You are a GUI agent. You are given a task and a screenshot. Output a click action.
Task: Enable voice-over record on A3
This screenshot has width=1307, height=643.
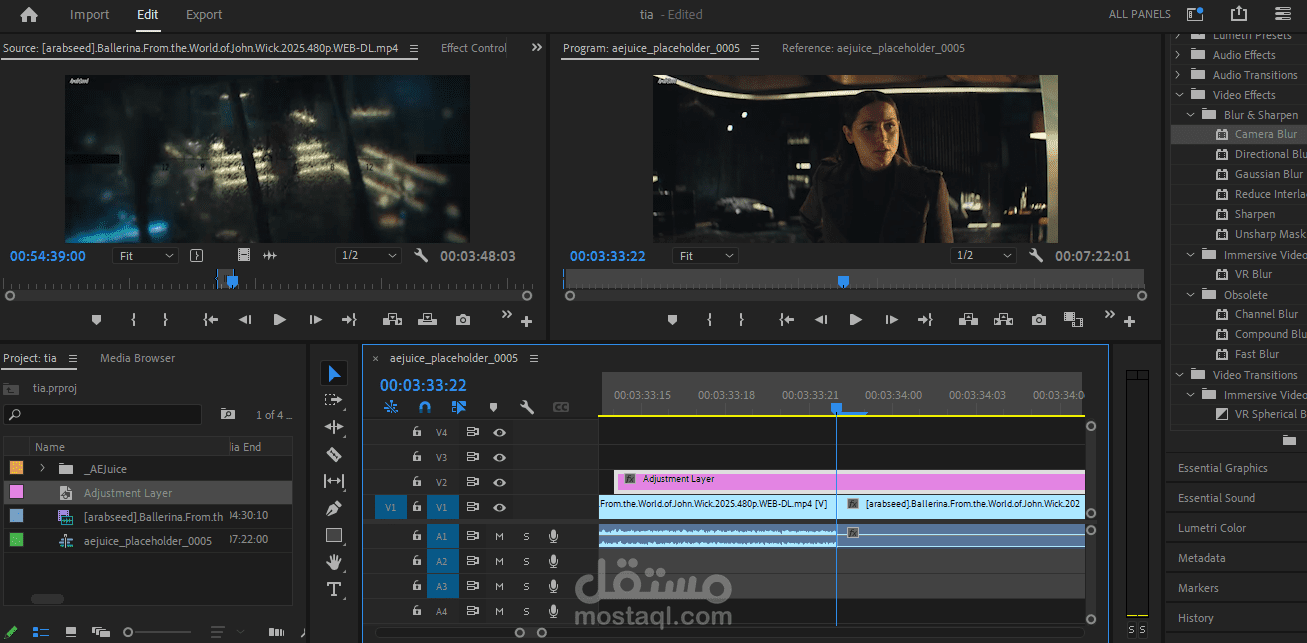553,586
